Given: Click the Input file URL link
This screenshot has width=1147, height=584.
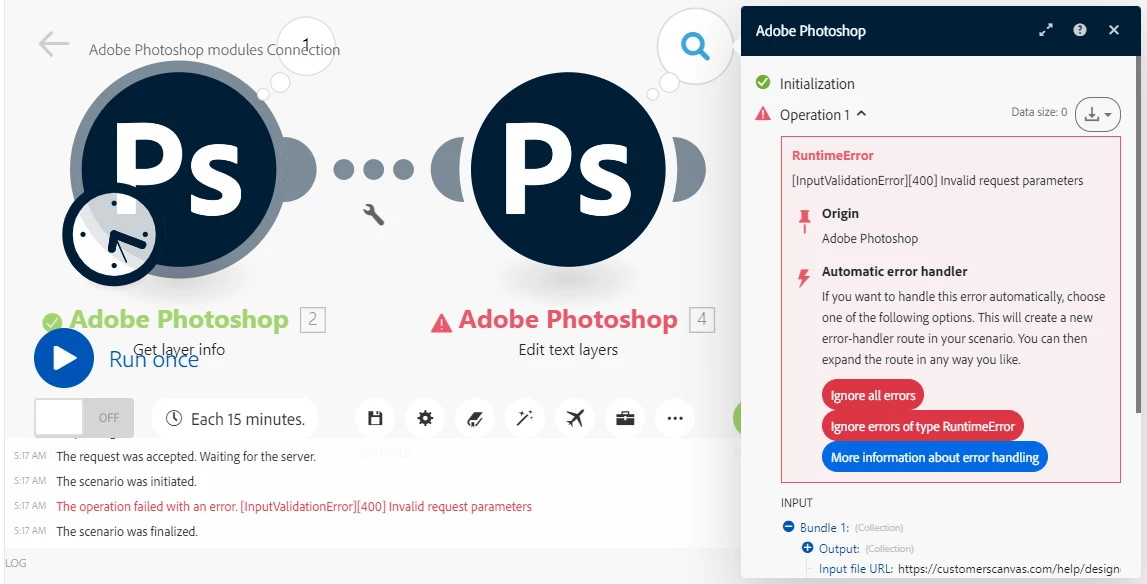Looking at the screenshot, I should [1009, 569].
